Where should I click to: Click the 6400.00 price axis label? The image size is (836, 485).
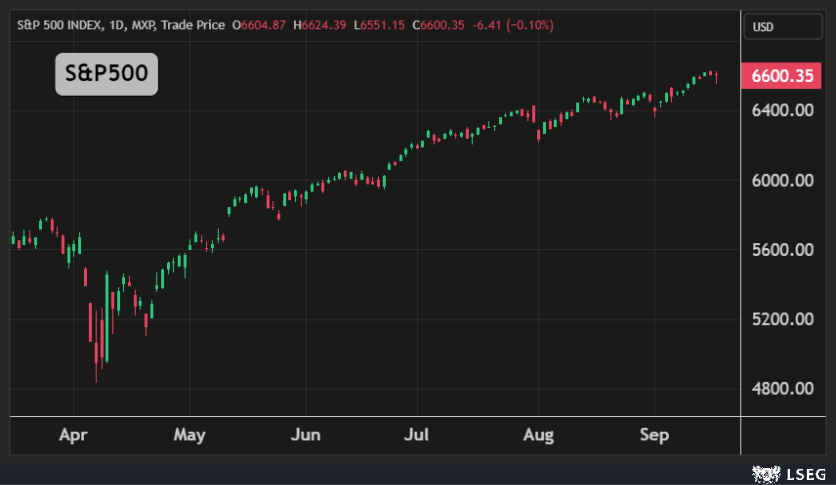[x=782, y=110]
